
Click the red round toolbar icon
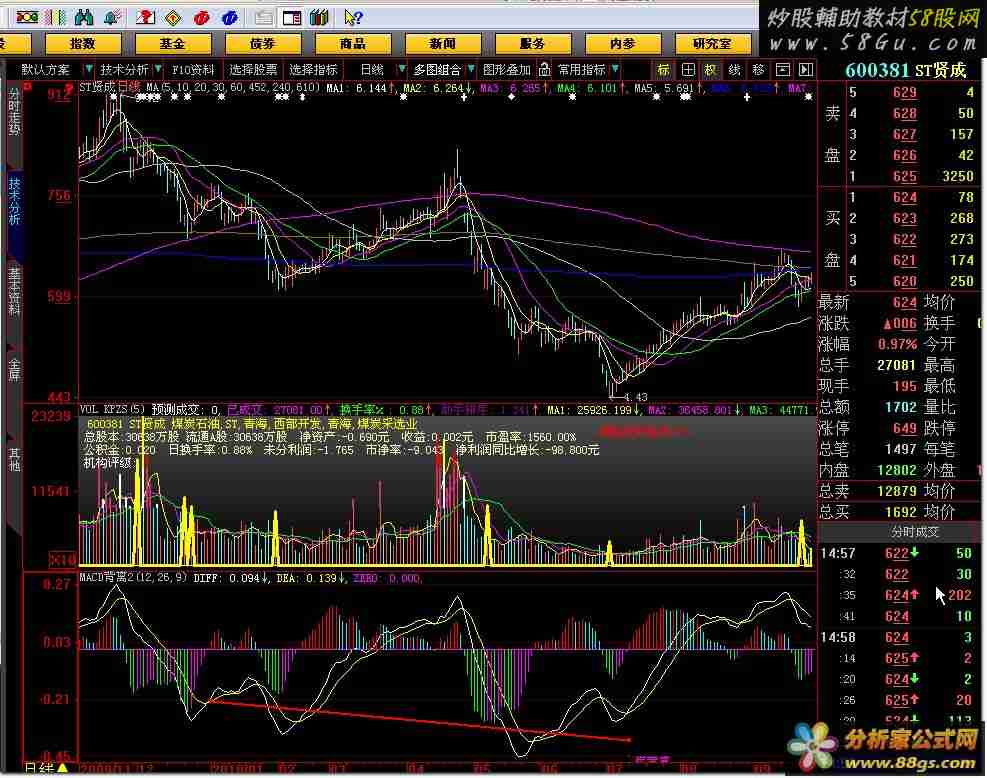pos(203,17)
